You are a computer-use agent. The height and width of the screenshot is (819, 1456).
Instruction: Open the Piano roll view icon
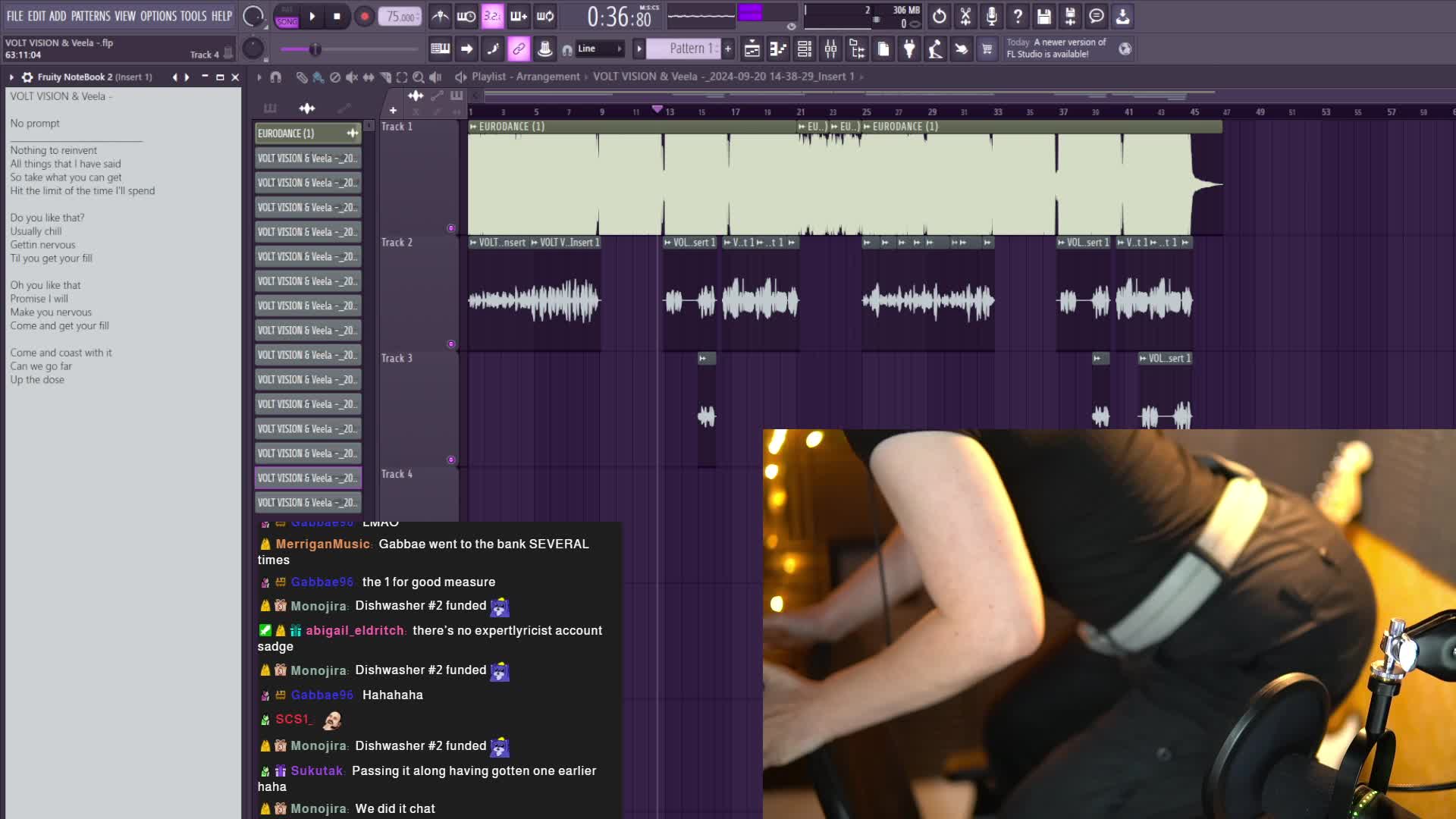pos(778,49)
